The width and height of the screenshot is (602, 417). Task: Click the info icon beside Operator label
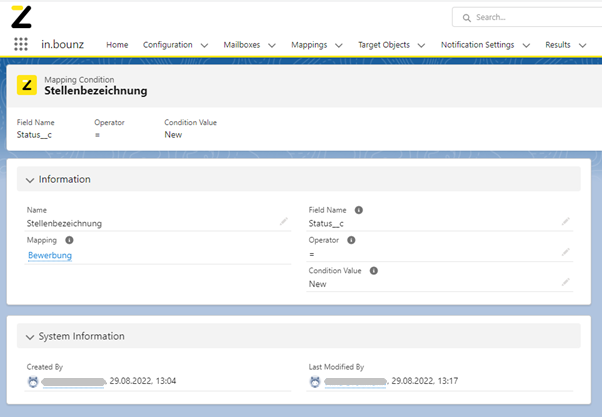351,240
